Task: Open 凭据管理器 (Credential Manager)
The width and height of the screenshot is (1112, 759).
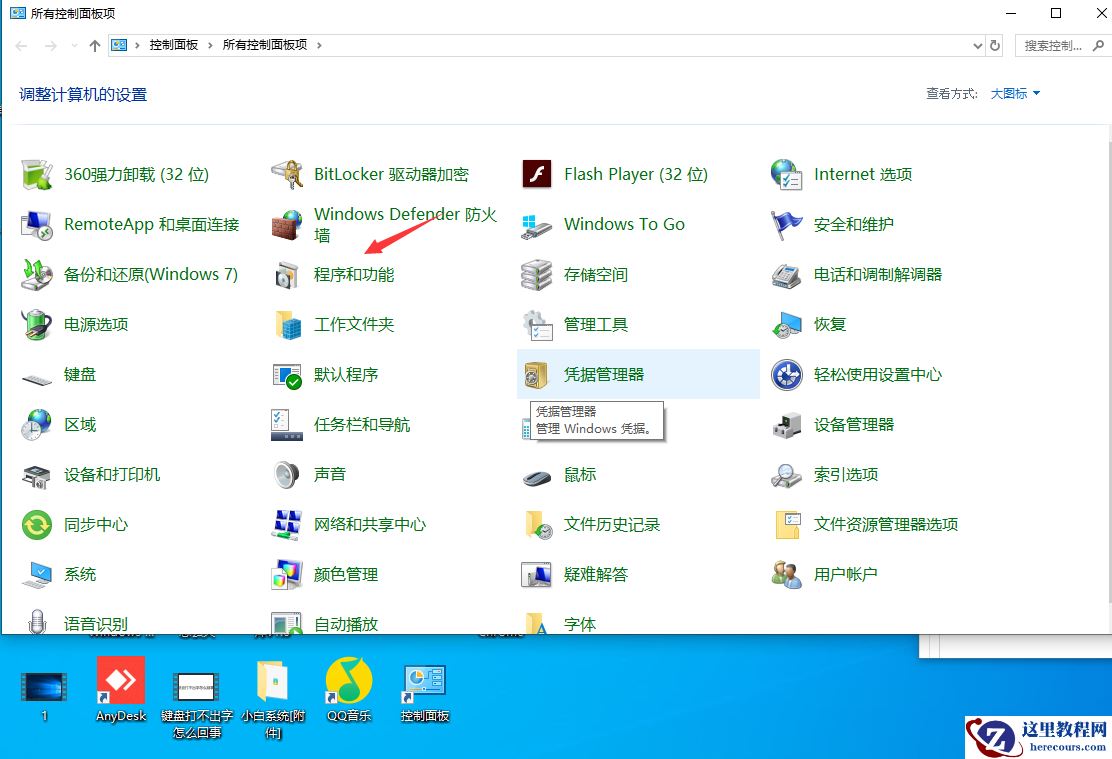Action: tap(602, 373)
